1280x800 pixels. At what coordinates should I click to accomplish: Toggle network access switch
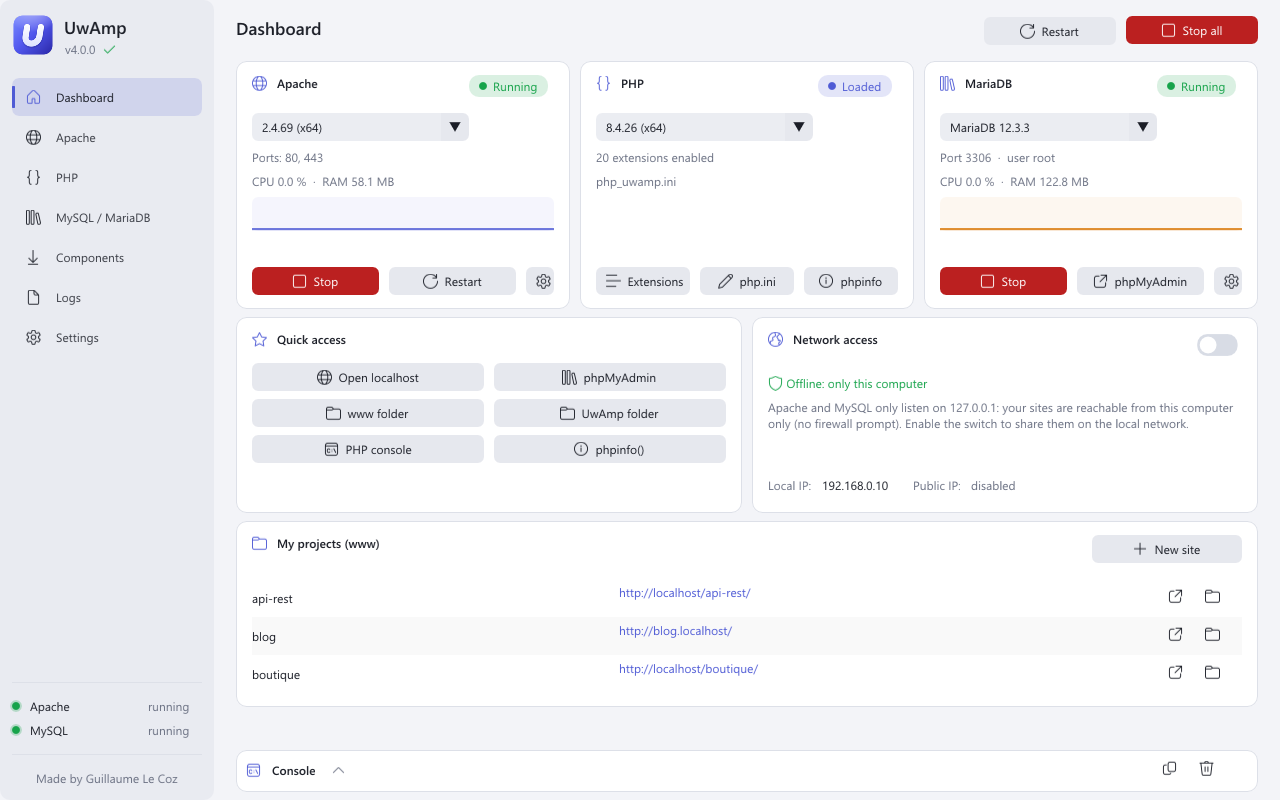tap(1217, 345)
